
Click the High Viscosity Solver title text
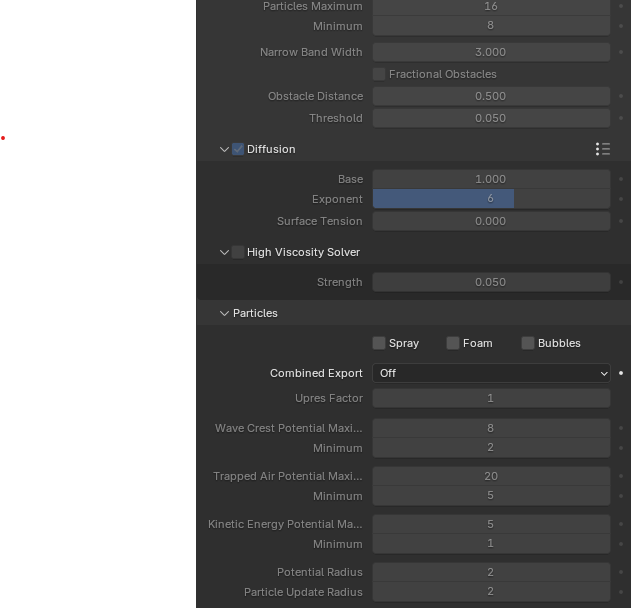[x=303, y=252]
